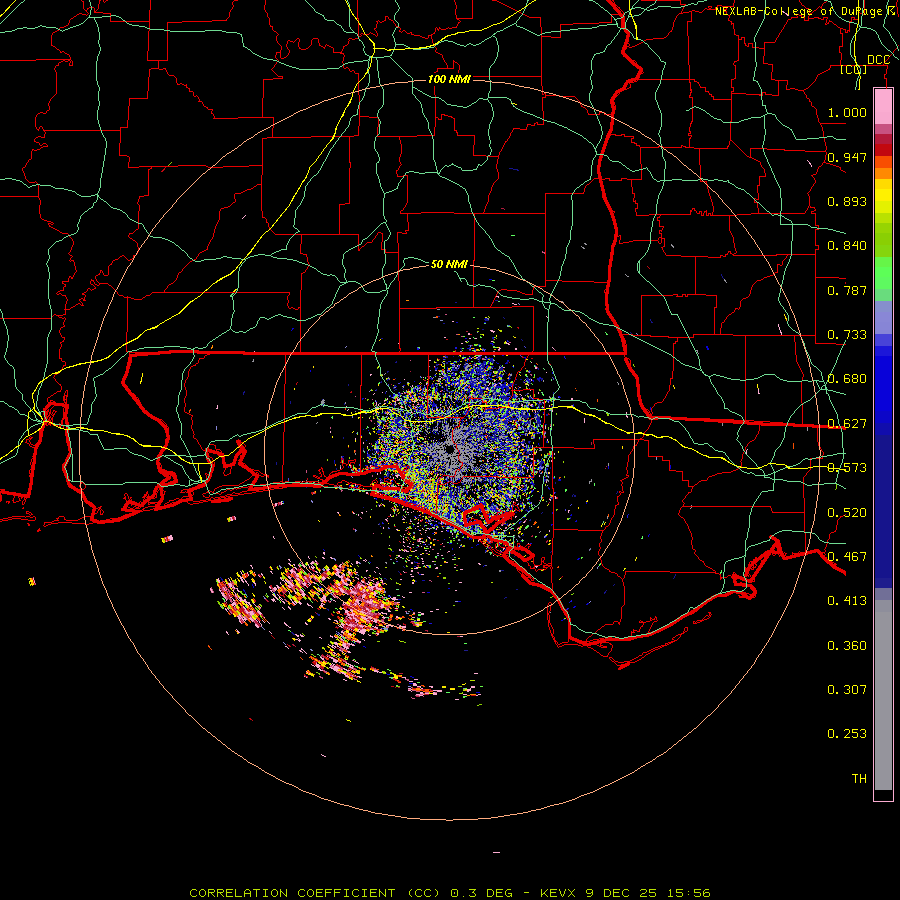900x900 pixels.
Task: Click the "0.733" scale value
Action: [847, 335]
